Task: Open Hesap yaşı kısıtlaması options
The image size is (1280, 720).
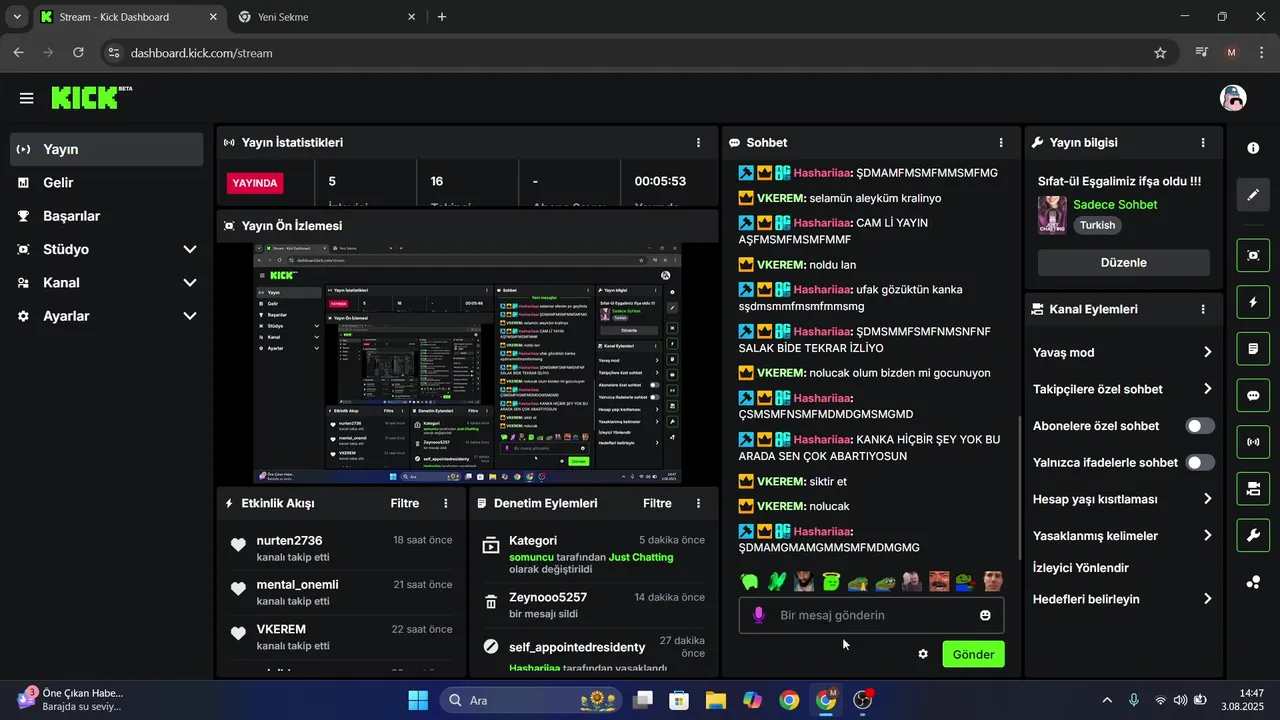Action: tap(1124, 499)
